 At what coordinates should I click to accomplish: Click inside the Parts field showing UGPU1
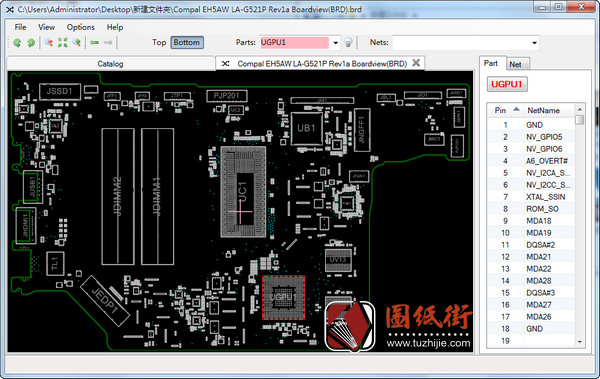tap(294, 42)
